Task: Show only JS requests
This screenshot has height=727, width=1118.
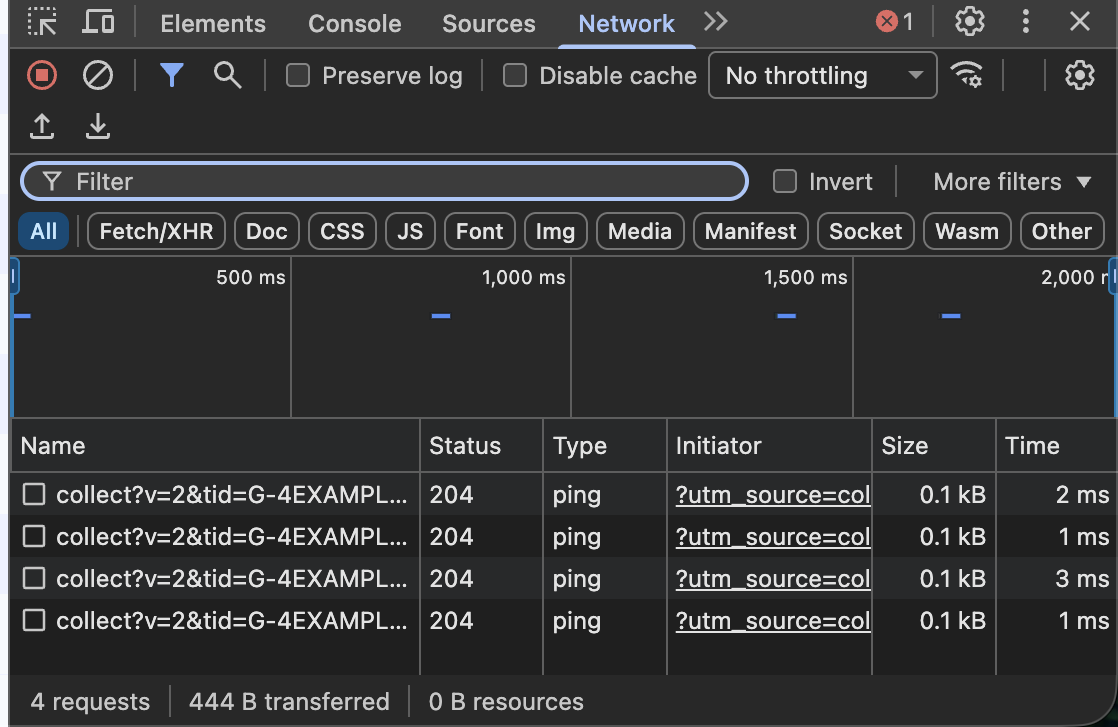Action: point(410,232)
